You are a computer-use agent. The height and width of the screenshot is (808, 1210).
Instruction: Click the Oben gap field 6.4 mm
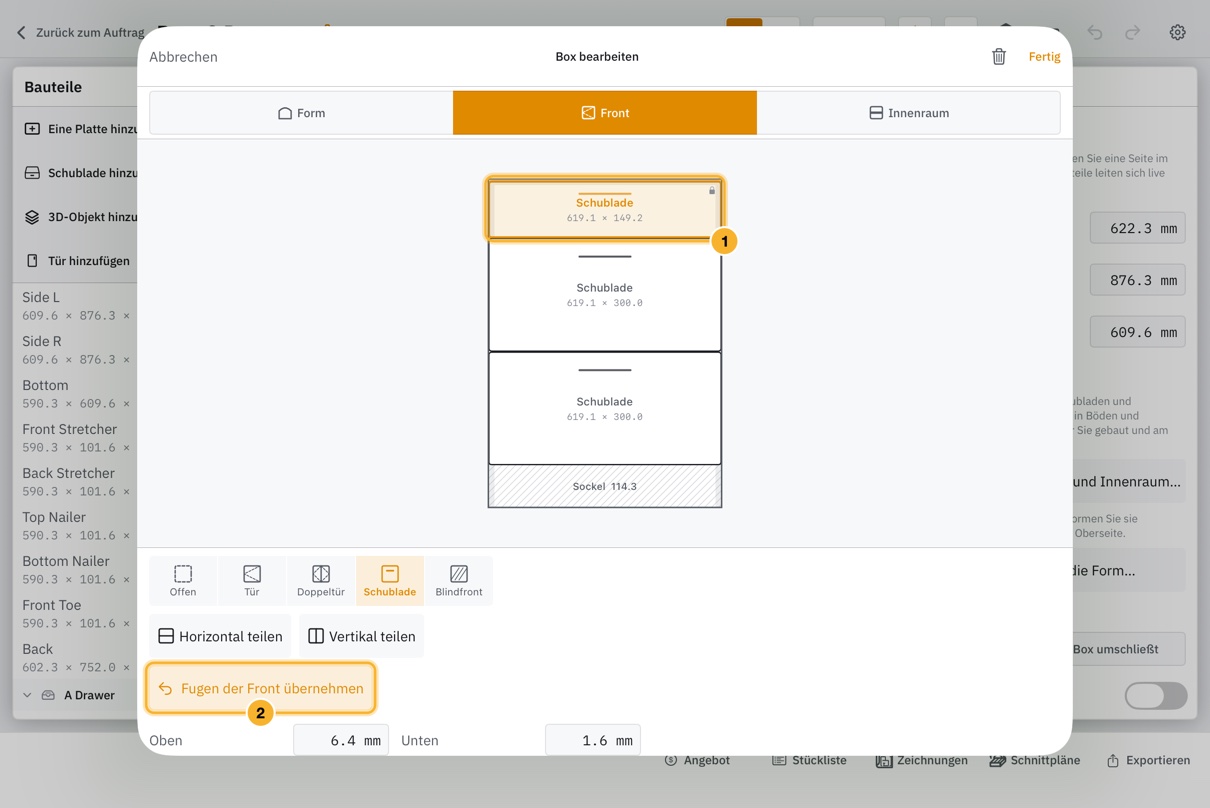point(341,740)
